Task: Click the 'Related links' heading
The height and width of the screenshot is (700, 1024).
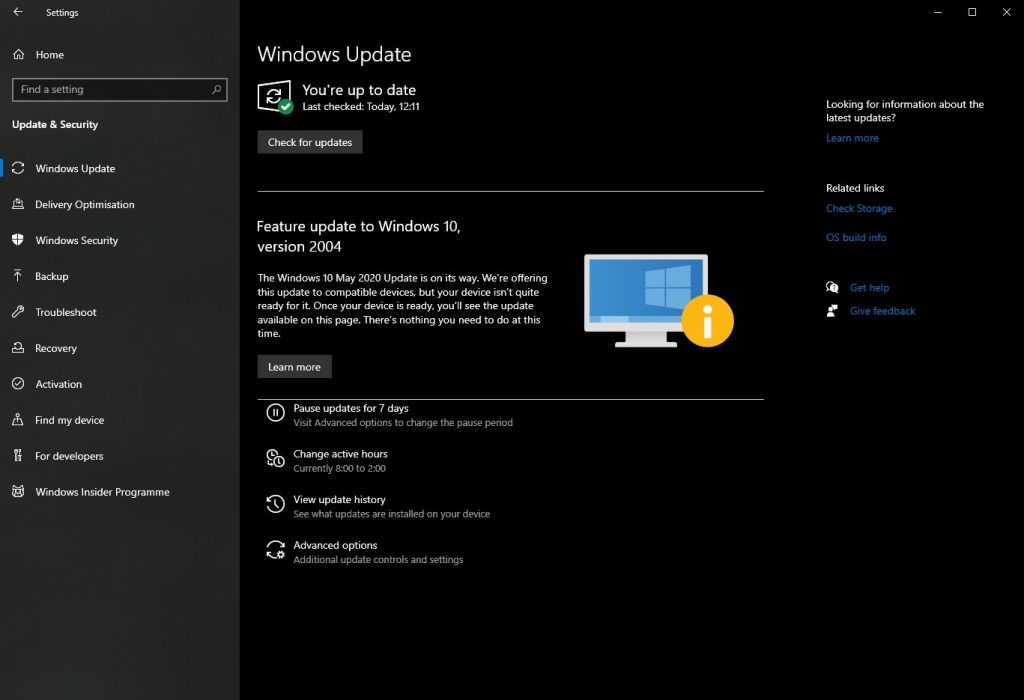Action: pyautogui.click(x=855, y=188)
